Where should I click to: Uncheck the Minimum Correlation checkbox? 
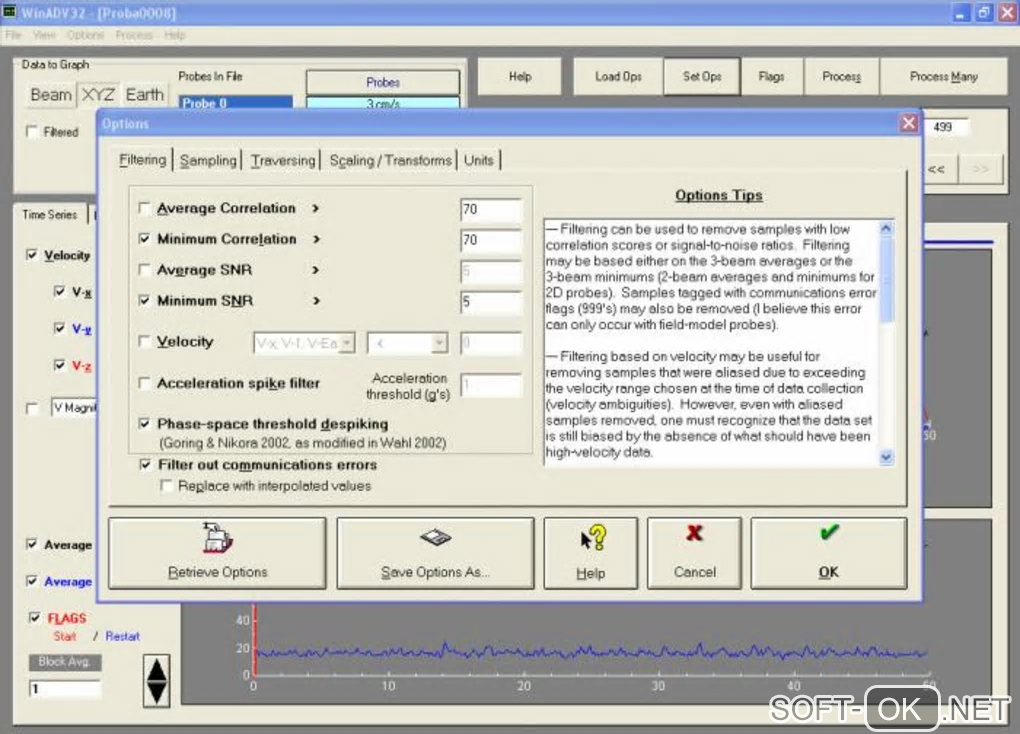coord(144,239)
